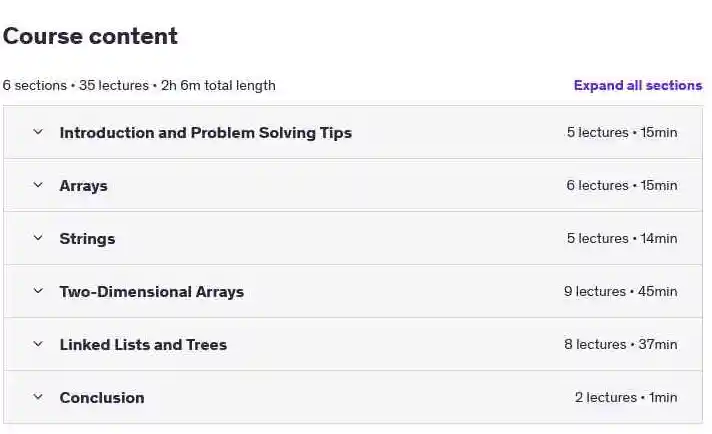Viewport: 712px width, 434px height.
Task: Select the Strings section title
Action: point(87,239)
